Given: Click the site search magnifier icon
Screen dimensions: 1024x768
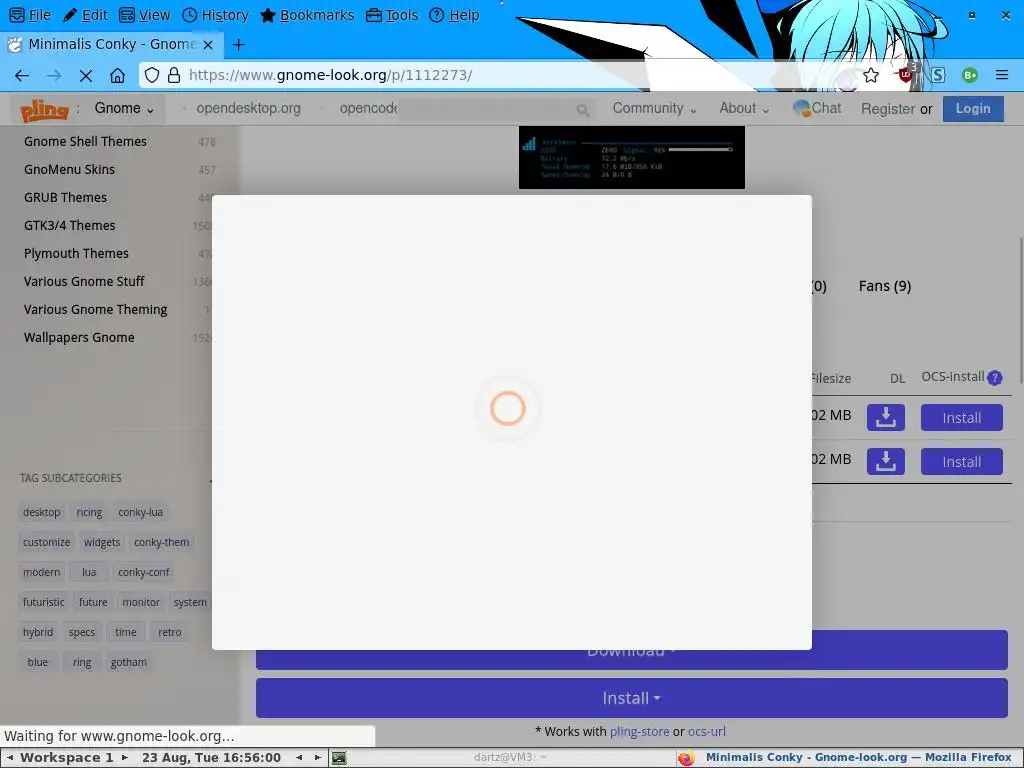Looking at the screenshot, I should (x=583, y=110).
